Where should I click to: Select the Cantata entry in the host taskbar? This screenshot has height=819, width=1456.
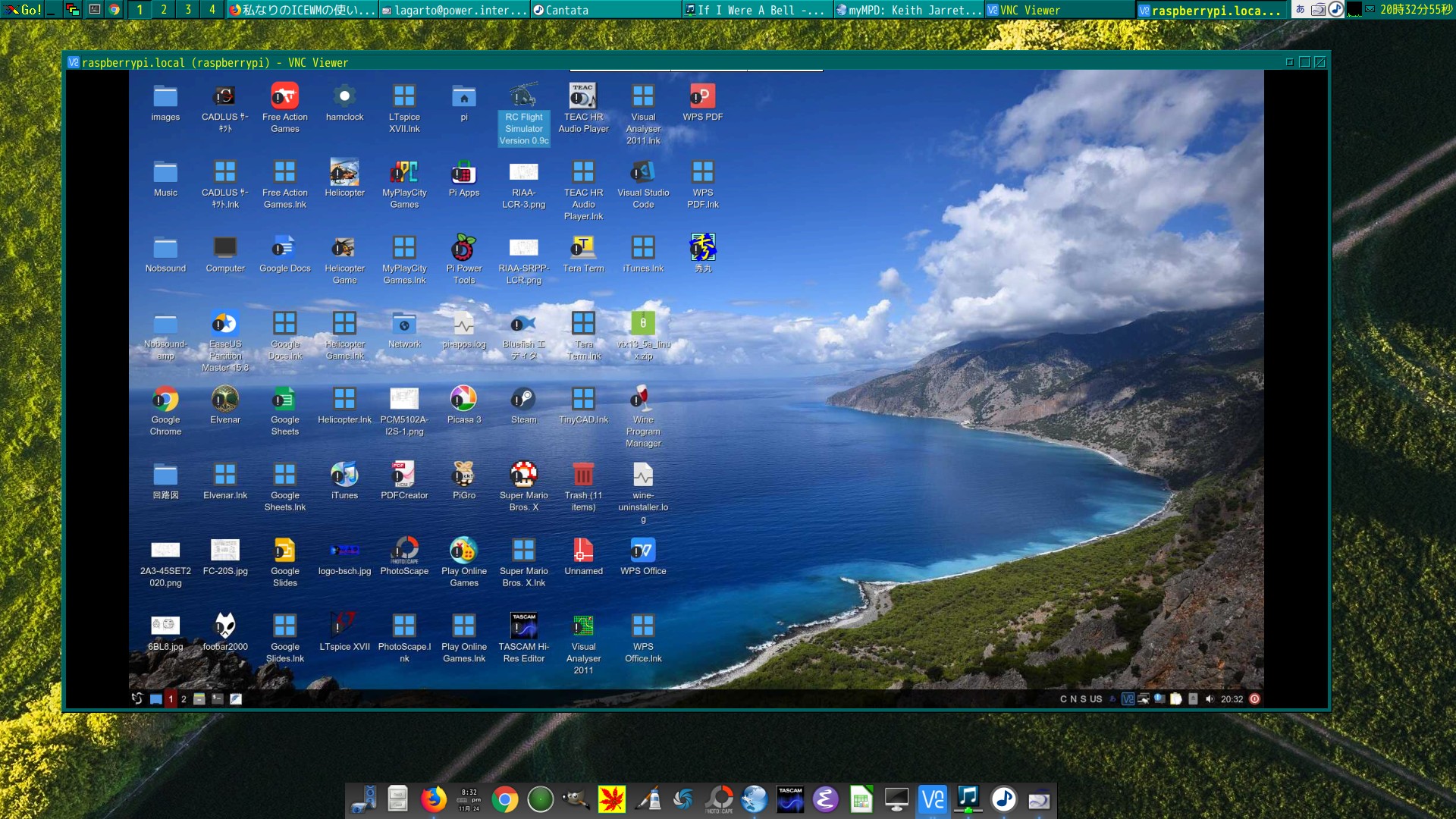tap(561, 11)
